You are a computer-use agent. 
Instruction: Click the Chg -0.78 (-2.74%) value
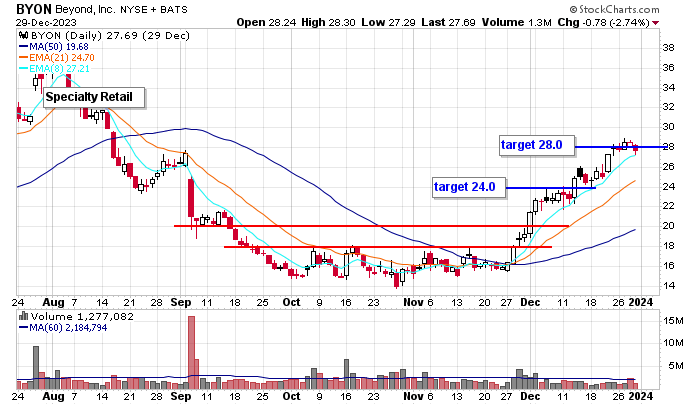pos(603,22)
